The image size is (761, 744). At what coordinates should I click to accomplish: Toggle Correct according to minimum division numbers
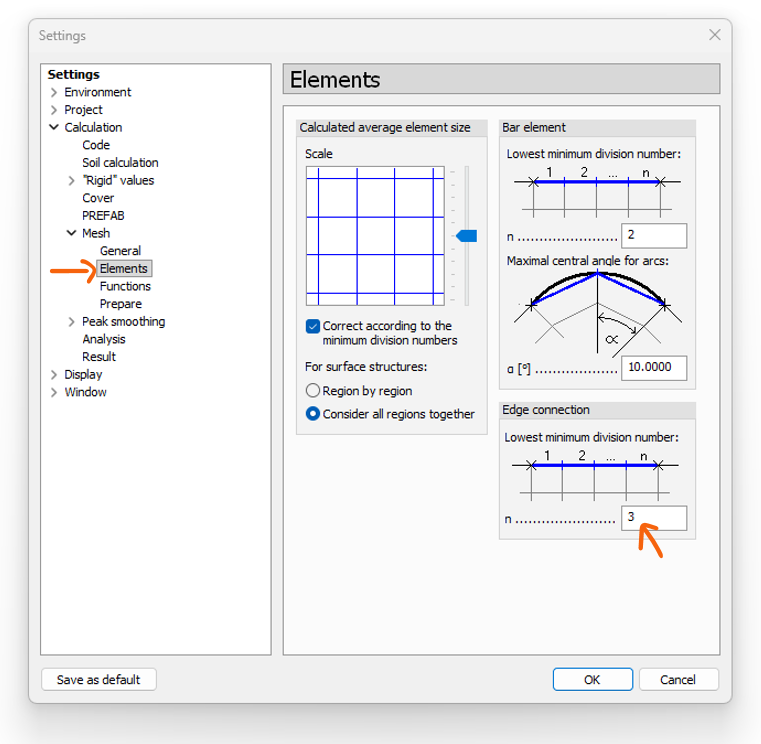(x=313, y=326)
